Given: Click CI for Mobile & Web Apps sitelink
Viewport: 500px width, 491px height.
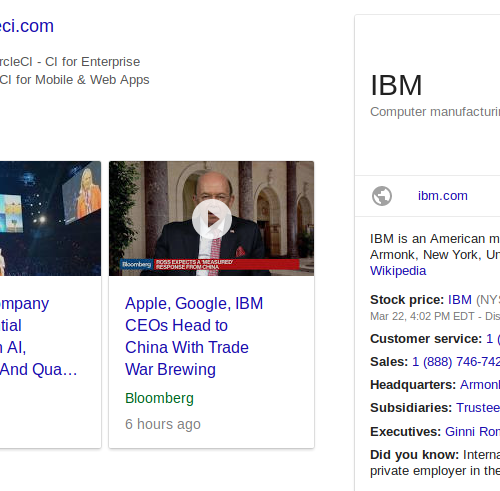Looking at the screenshot, I should pos(75,80).
